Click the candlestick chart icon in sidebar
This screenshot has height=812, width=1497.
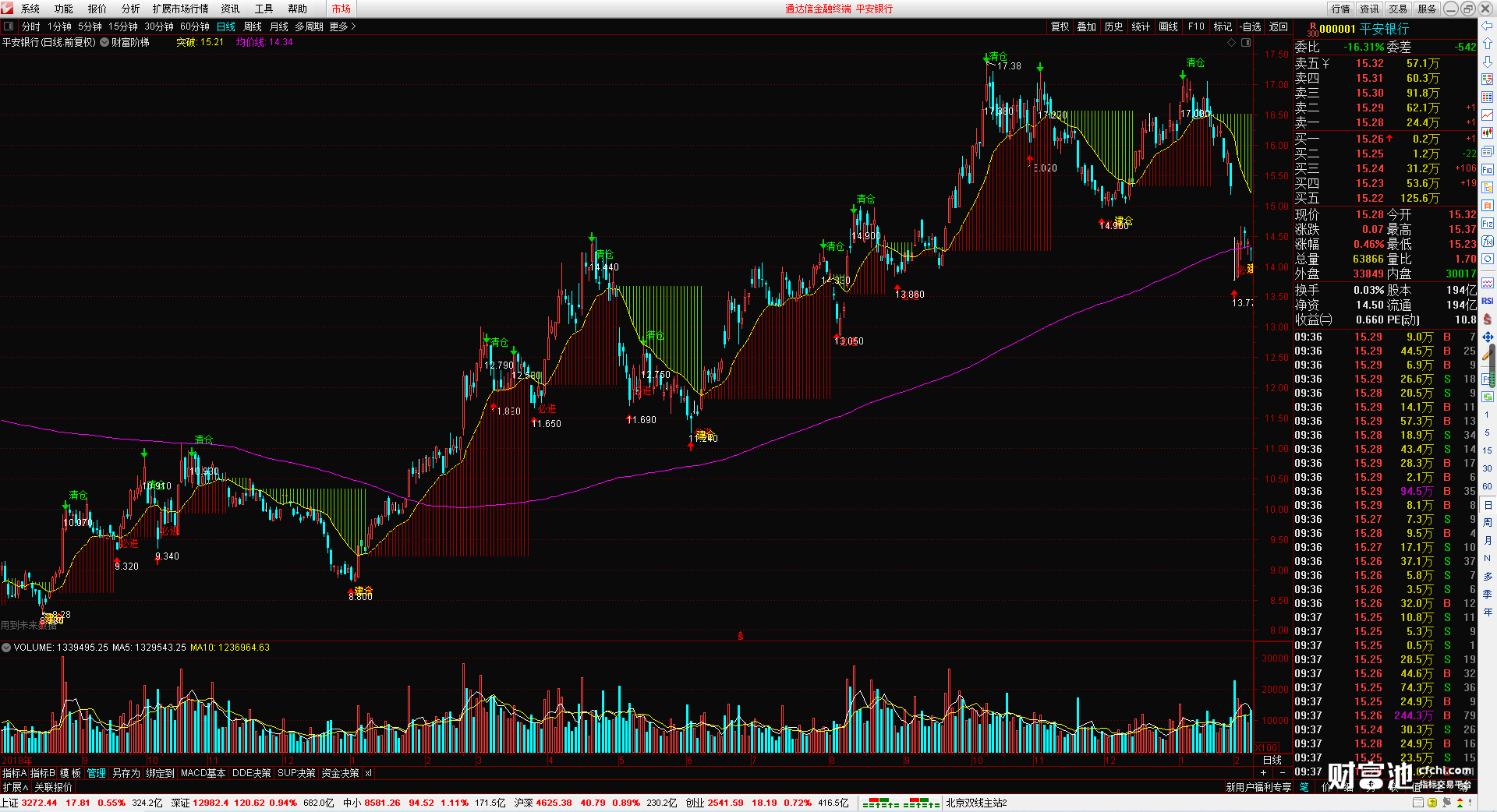point(1488,133)
